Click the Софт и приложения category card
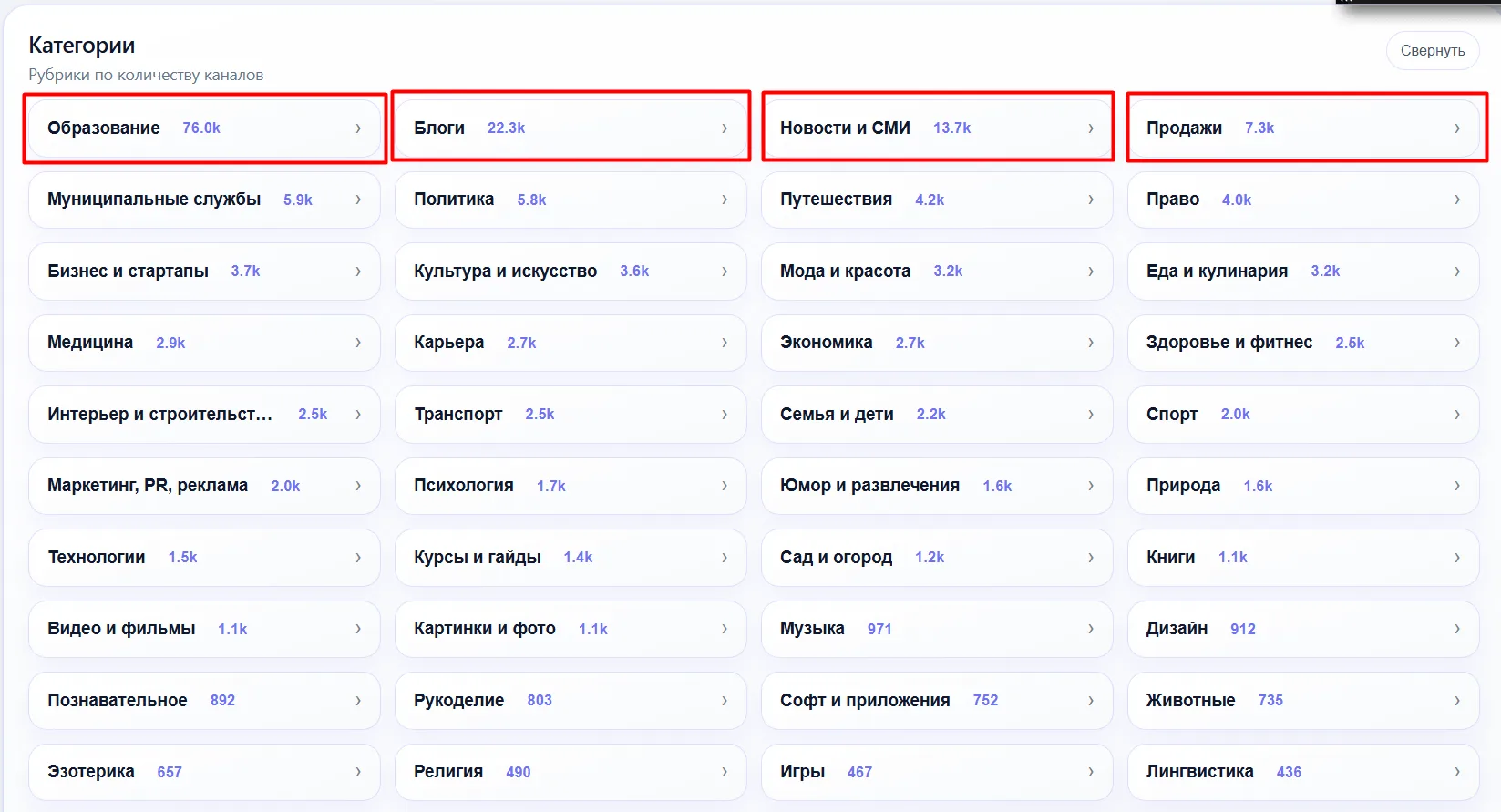The image size is (1501, 812). tap(937, 701)
